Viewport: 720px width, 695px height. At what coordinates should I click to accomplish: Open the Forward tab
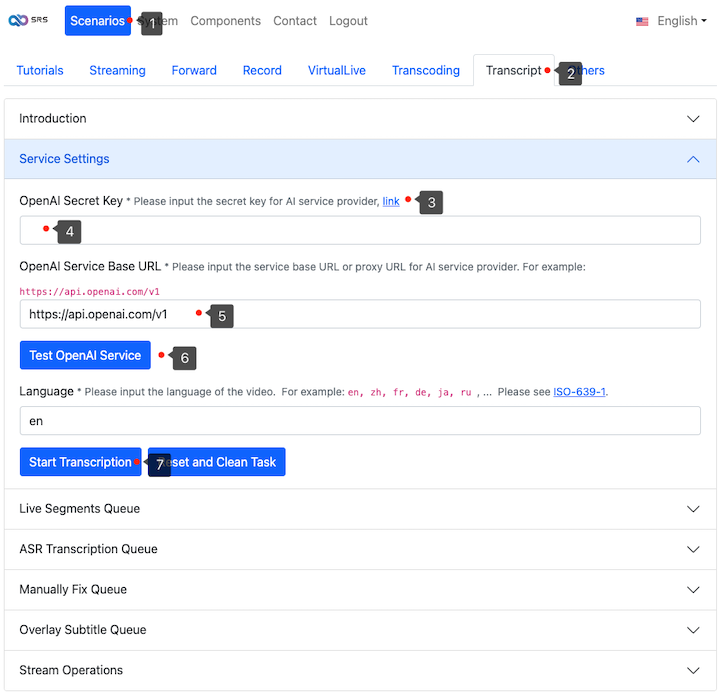pyautogui.click(x=194, y=71)
